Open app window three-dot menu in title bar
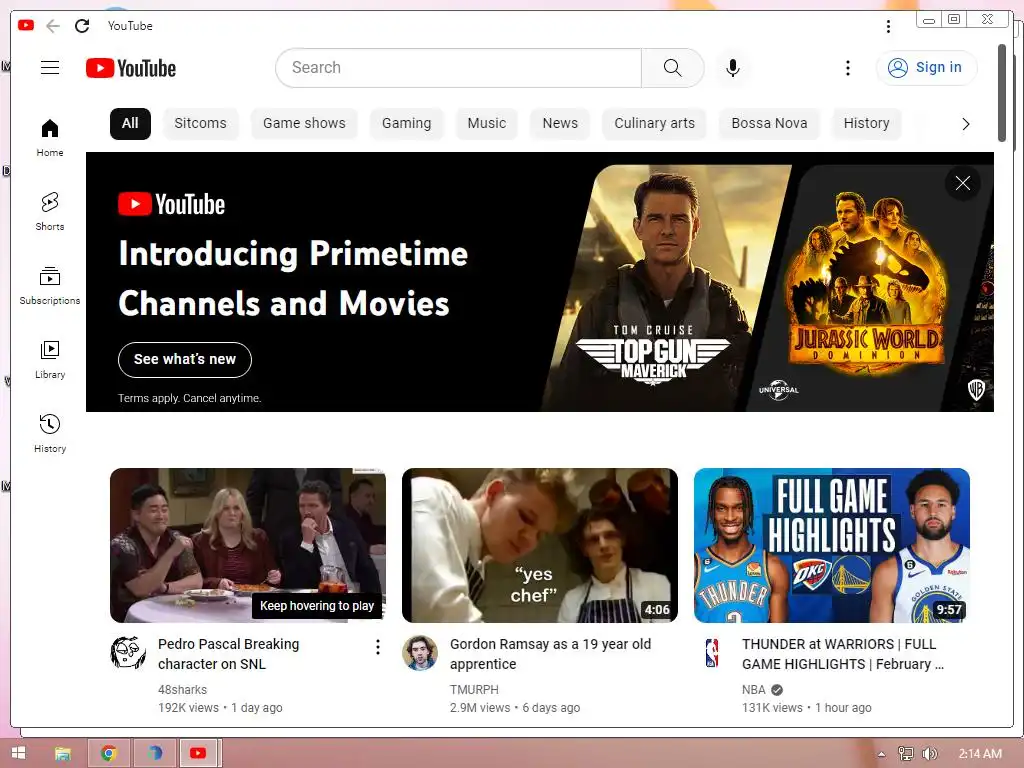 tap(888, 26)
